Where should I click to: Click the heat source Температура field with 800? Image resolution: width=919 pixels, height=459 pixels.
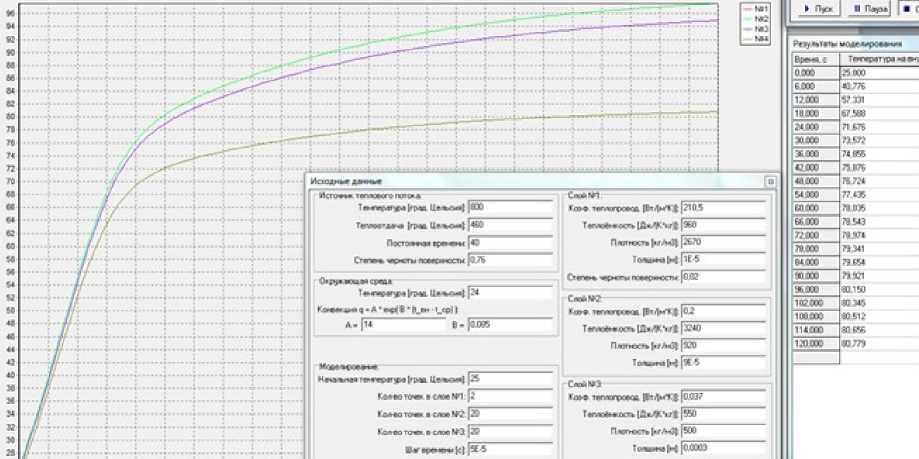coord(510,208)
